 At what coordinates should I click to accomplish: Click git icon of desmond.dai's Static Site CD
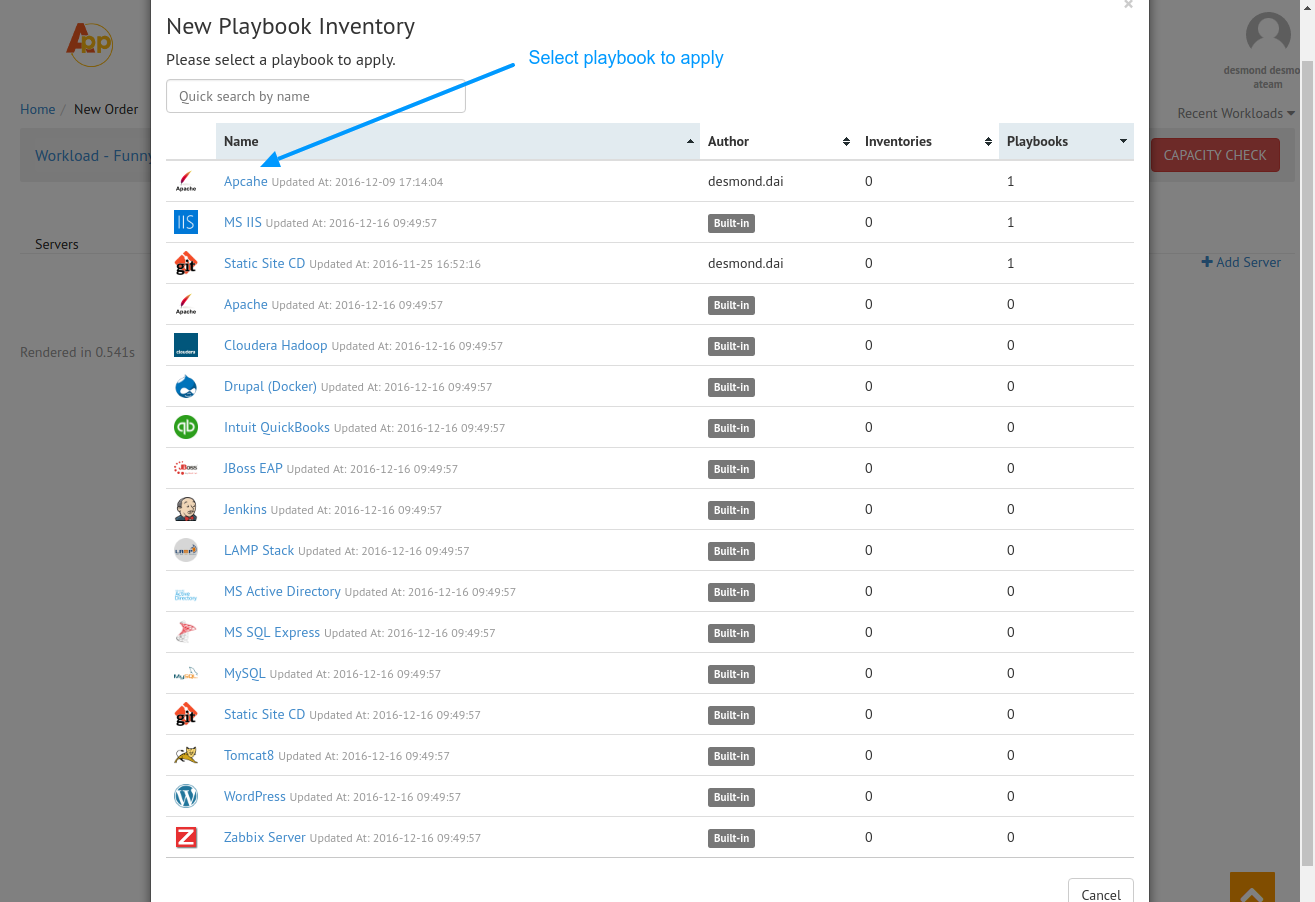pyautogui.click(x=186, y=263)
